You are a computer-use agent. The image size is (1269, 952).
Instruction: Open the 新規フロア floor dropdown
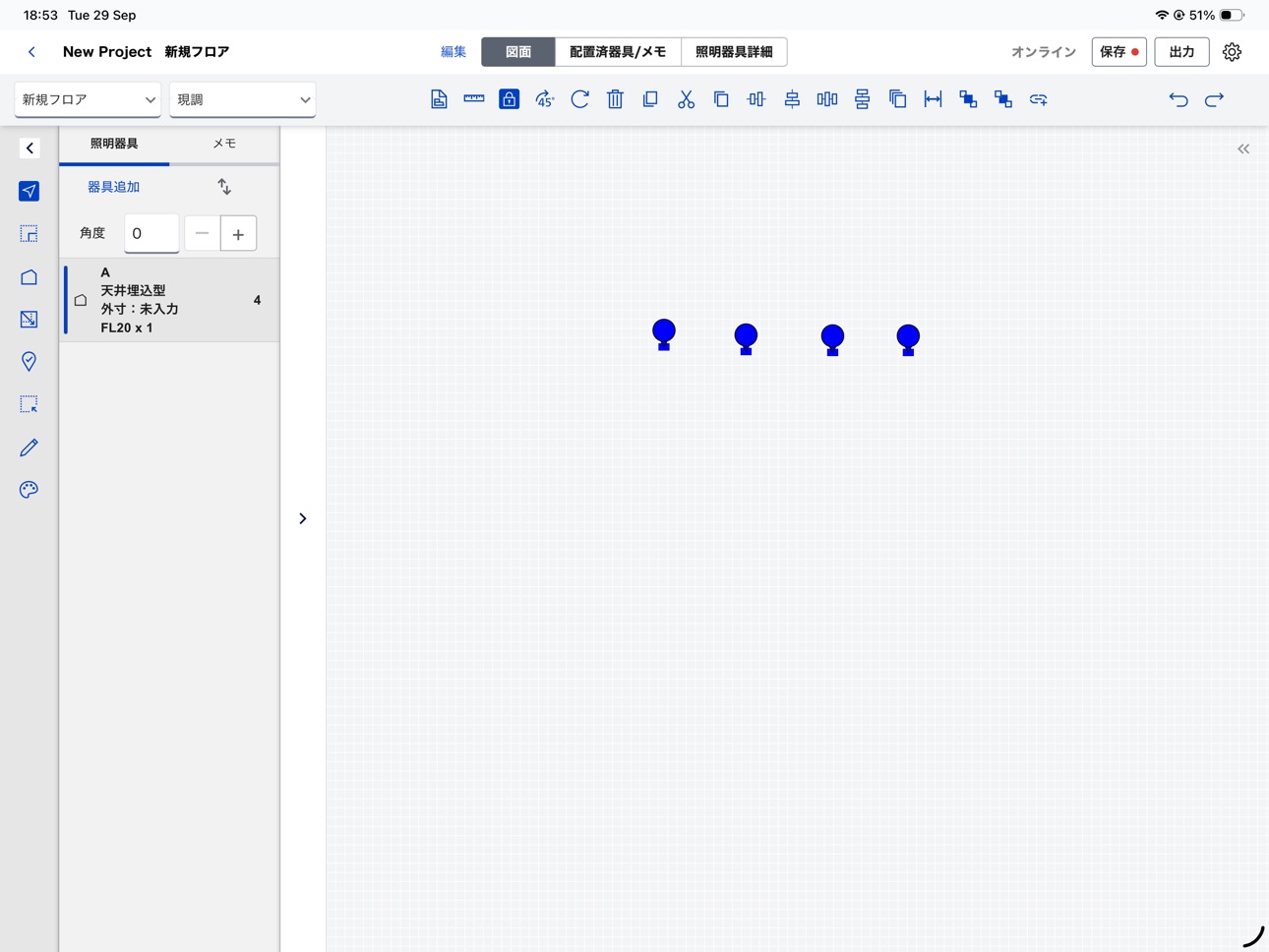tap(88, 99)
